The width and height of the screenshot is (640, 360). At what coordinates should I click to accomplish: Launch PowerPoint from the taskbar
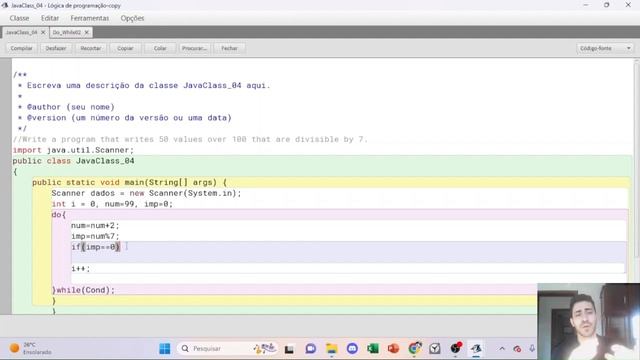click(x=393, y=349)
